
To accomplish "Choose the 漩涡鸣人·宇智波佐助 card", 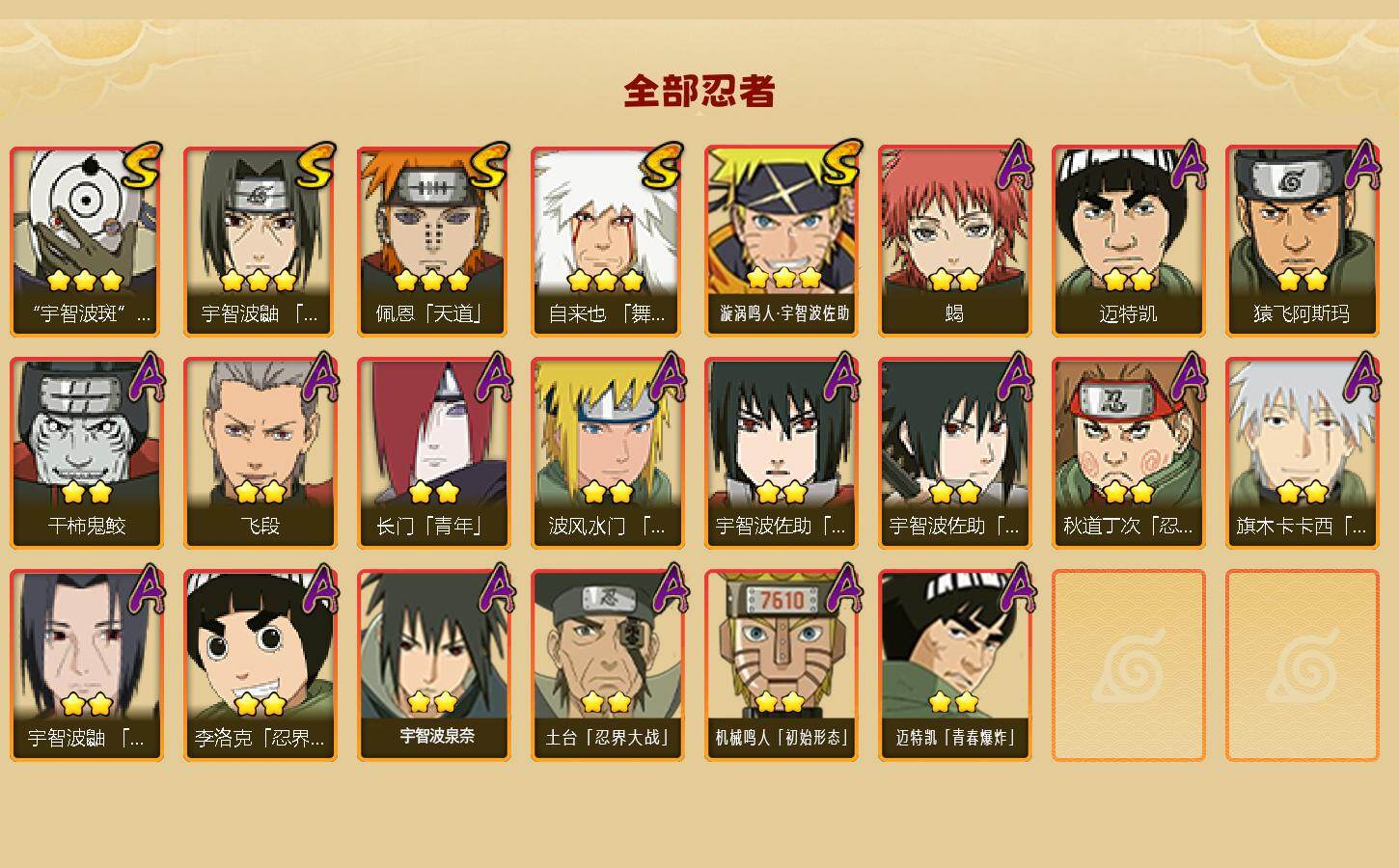I will click(781, 241).
